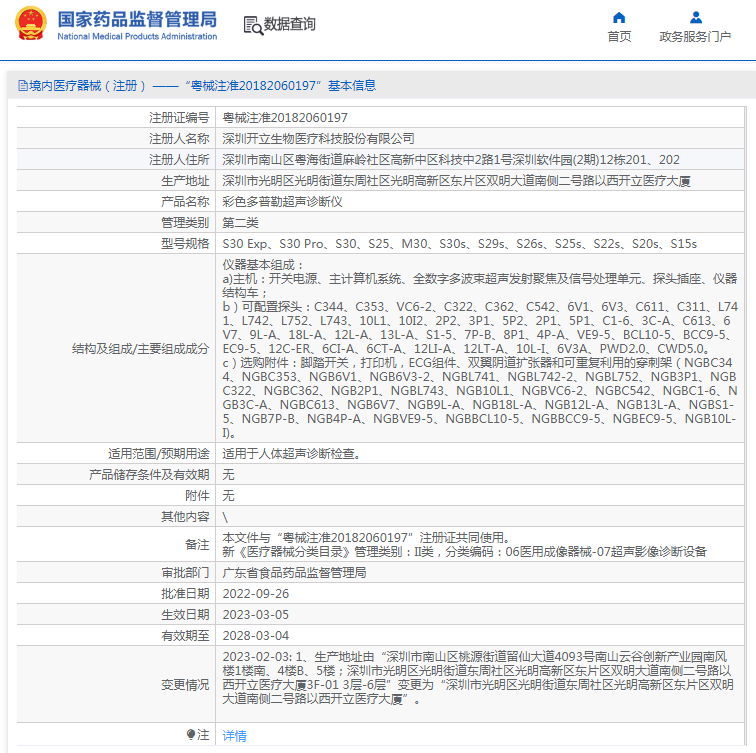Image resolution: width=756 pixels, height=753 pixels.
Task: Click the 审批部门 label
Action: click(x=185, y=573)
